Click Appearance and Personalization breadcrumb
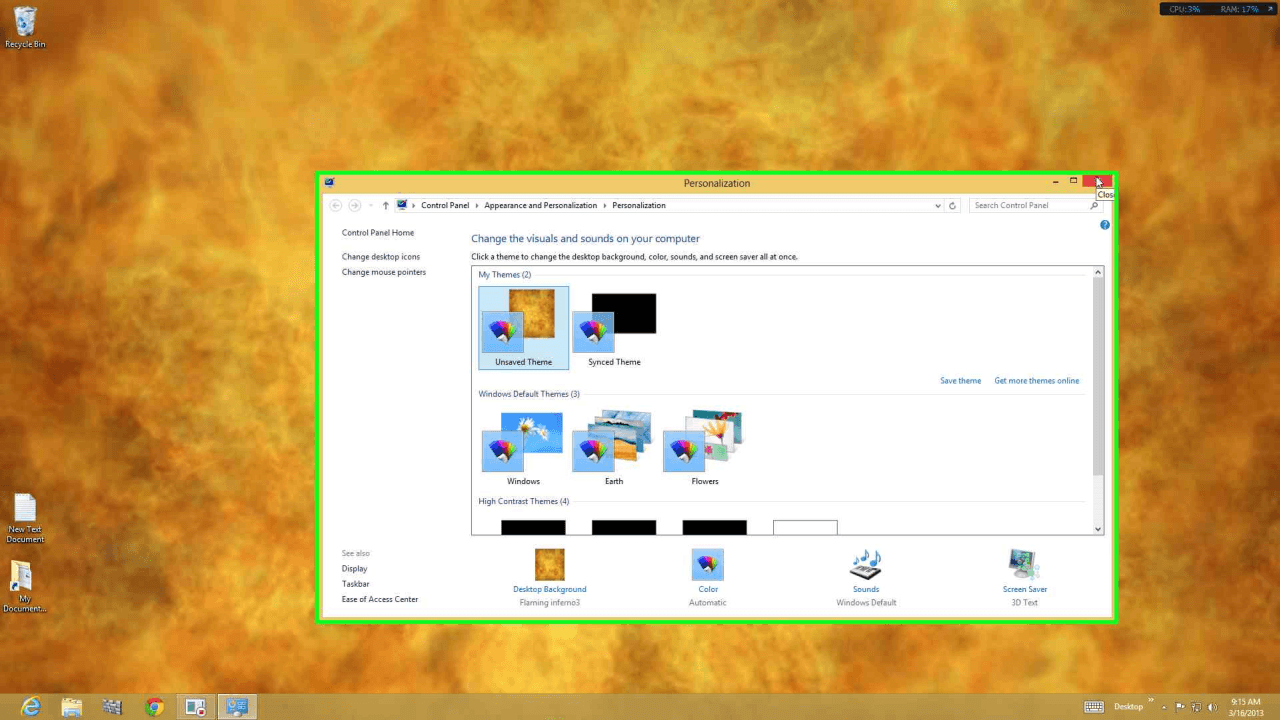 tap(540, 206)
